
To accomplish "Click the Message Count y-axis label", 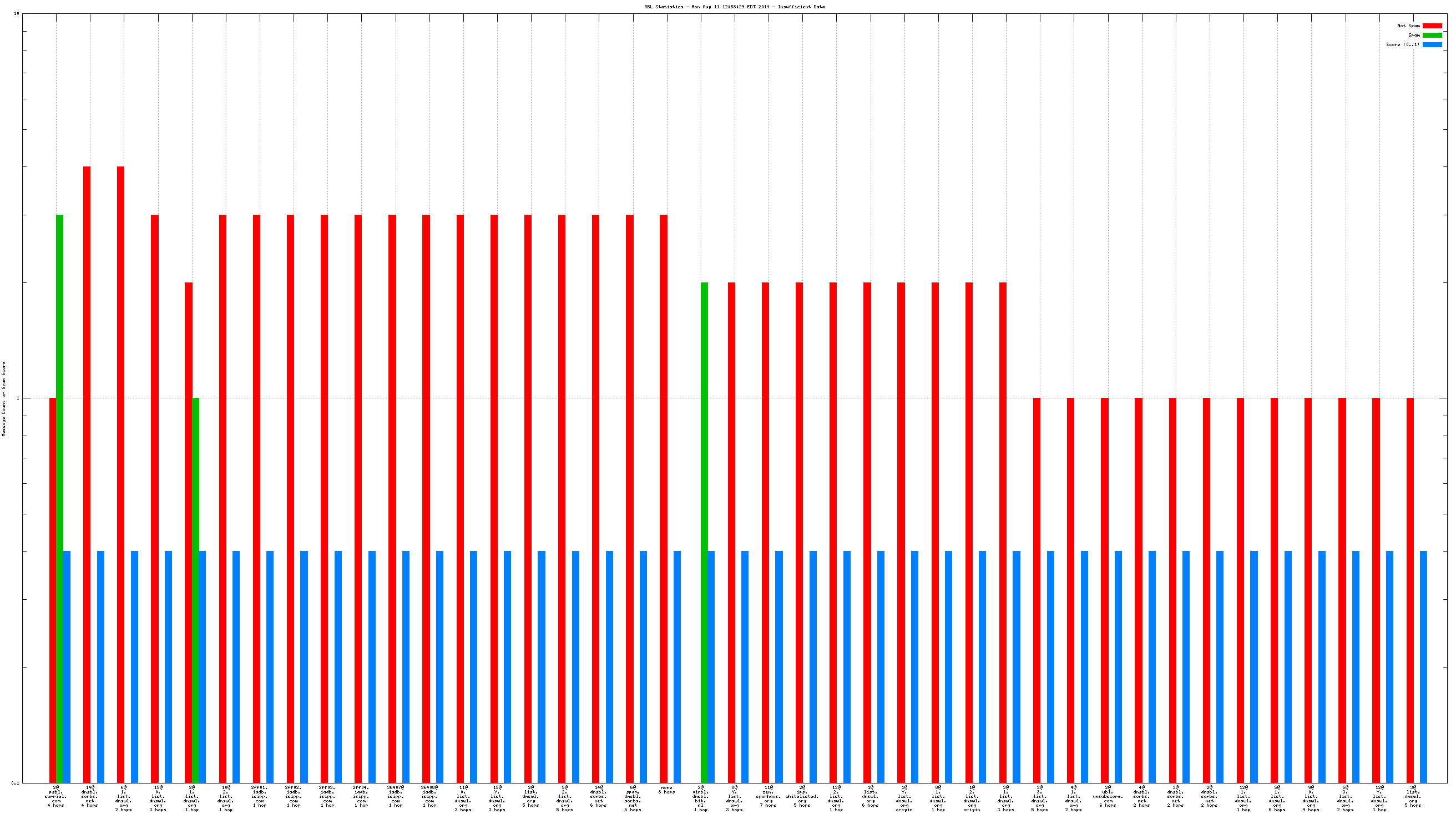I will coord(4,399).
